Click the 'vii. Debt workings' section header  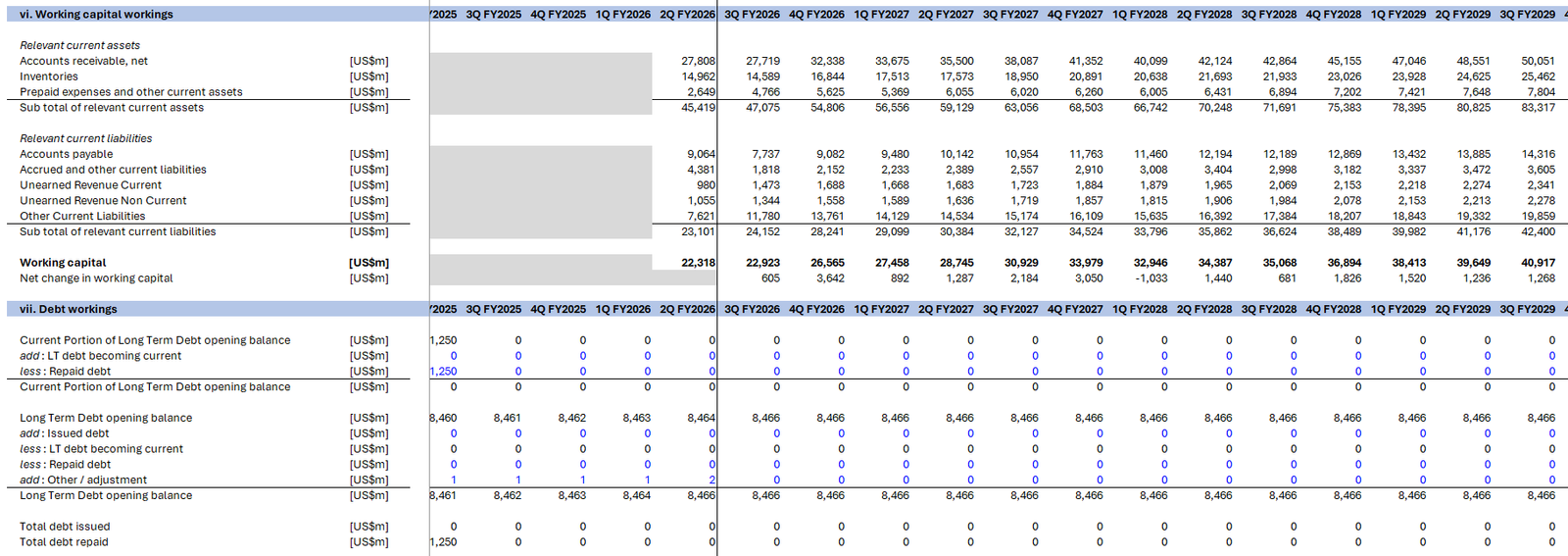[69, 309]
